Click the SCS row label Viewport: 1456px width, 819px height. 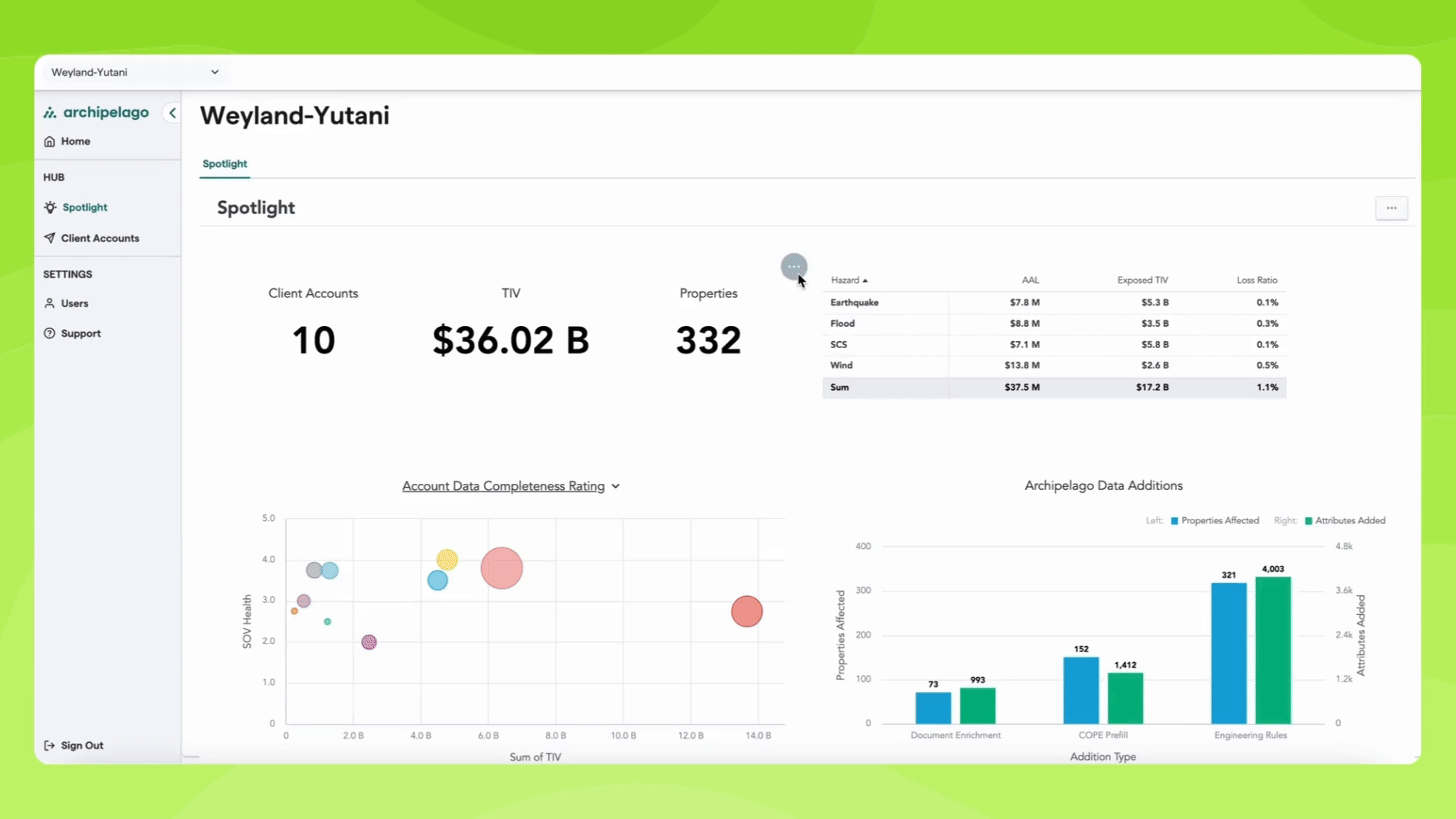point(838,345)
